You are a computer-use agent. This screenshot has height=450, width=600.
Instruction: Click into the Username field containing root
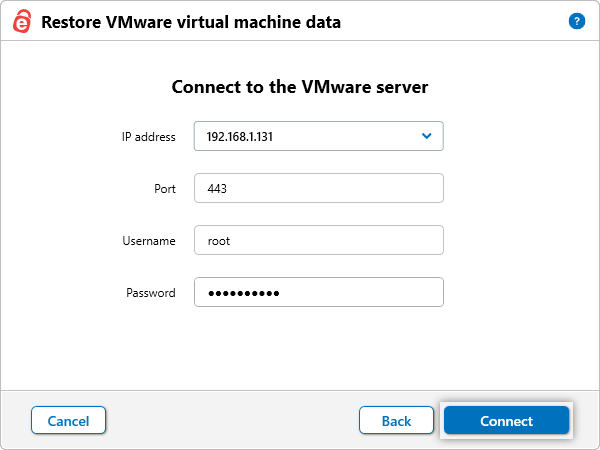click(318, 241)
